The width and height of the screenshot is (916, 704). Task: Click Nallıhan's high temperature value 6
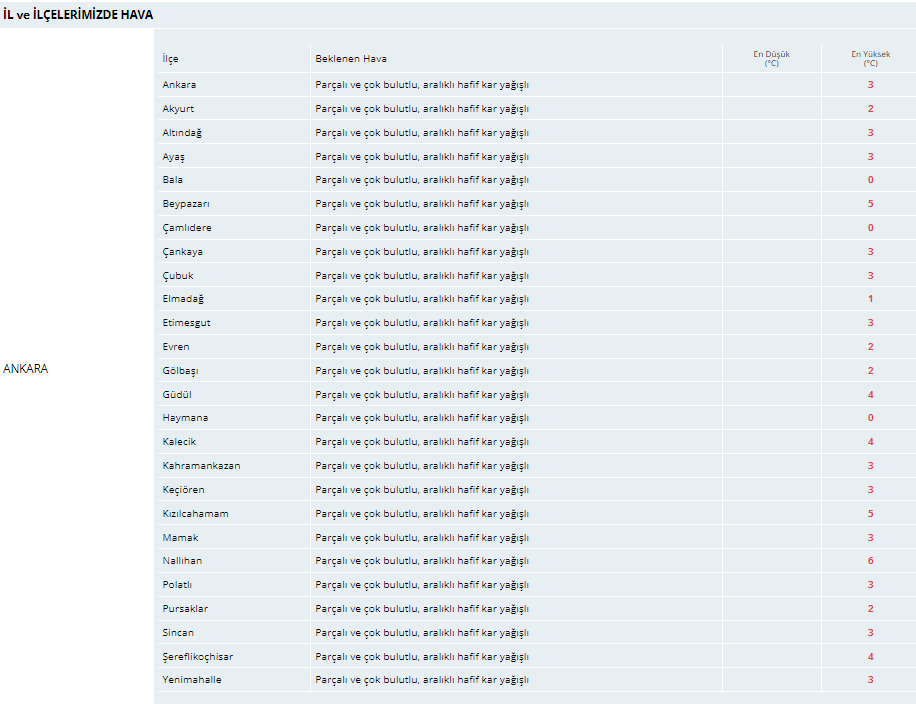click(870, 560)
